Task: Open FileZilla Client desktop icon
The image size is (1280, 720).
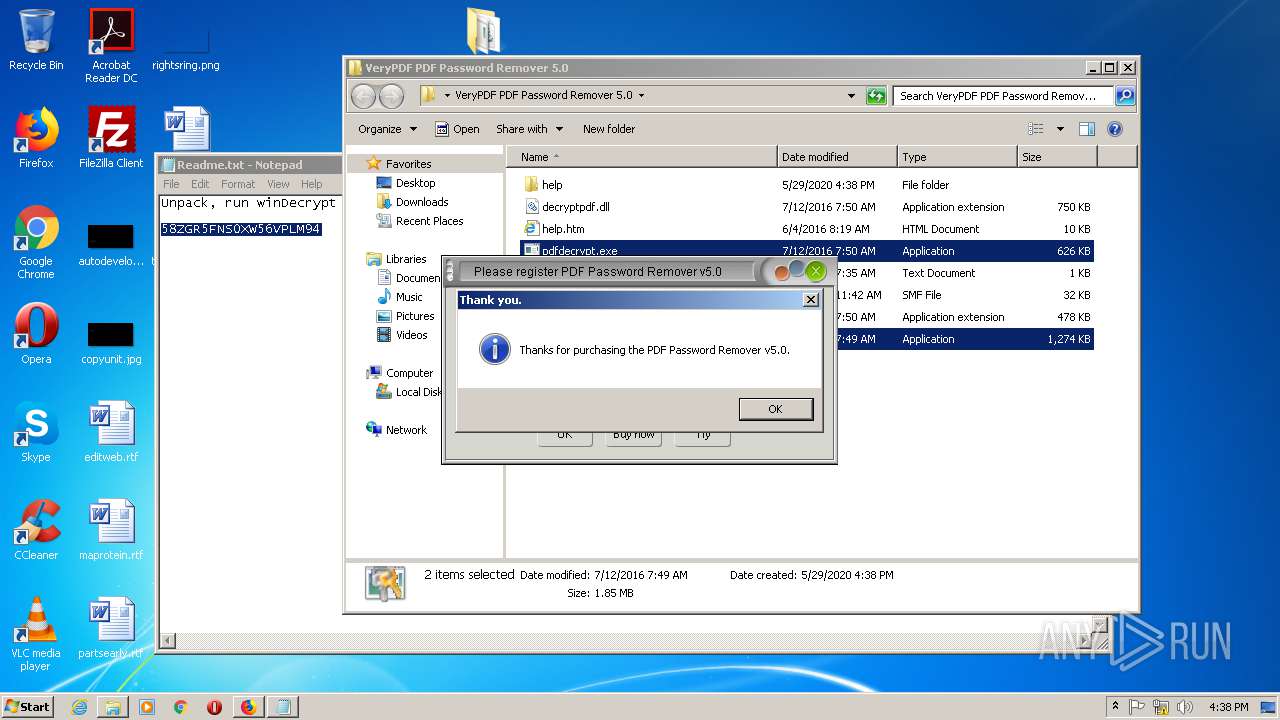Action: point(111,138)
